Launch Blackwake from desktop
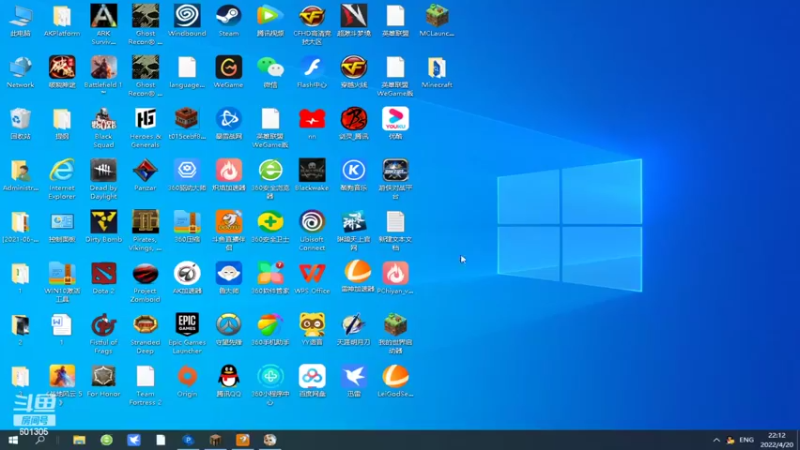The image size is (800, 450). [x=312, y=175]
